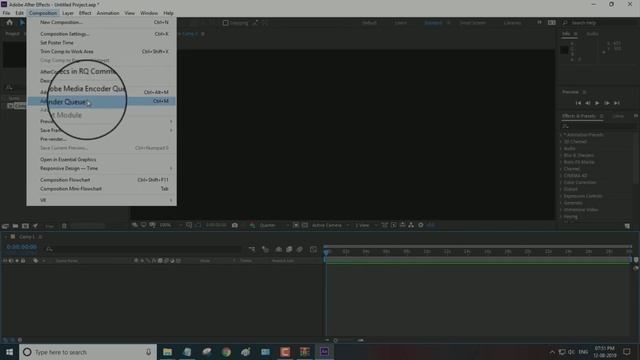Open the Effects & Presets panel menu icon

pos(602,116)
